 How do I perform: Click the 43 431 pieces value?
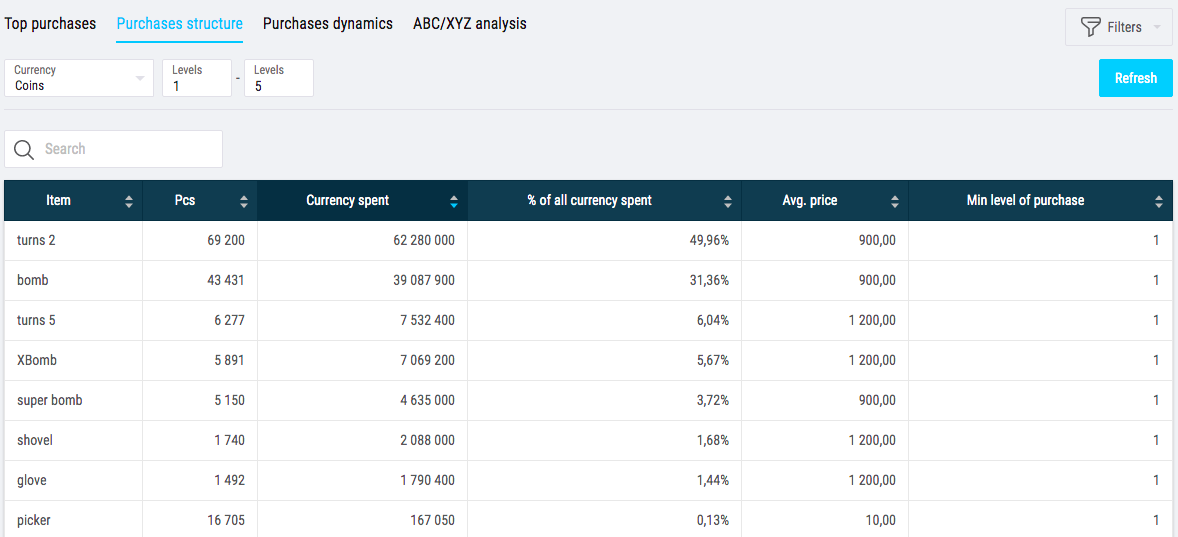(225, 280)
